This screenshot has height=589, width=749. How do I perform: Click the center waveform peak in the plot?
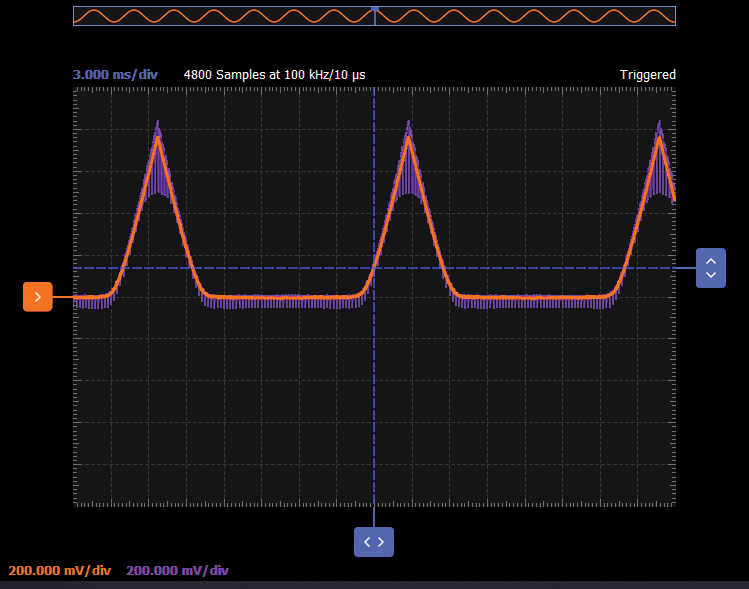coord(408,135)
